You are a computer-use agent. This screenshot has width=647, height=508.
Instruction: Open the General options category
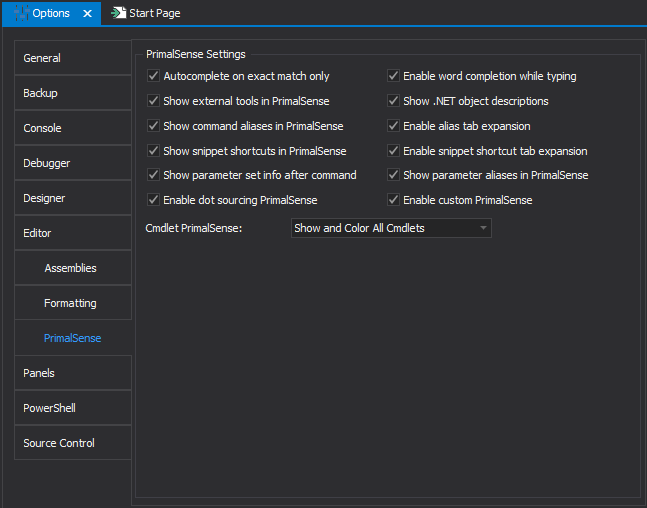(x=73, y=58)
